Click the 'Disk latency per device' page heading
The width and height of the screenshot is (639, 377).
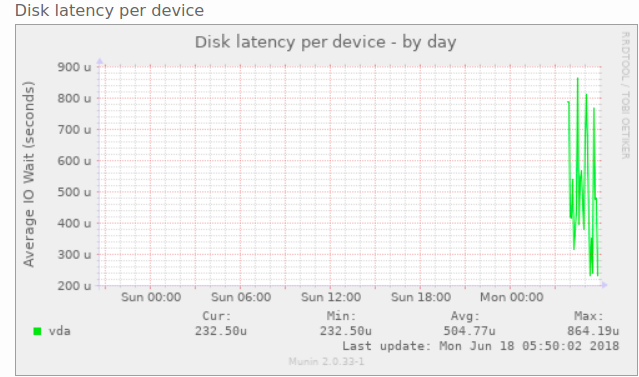109,11
